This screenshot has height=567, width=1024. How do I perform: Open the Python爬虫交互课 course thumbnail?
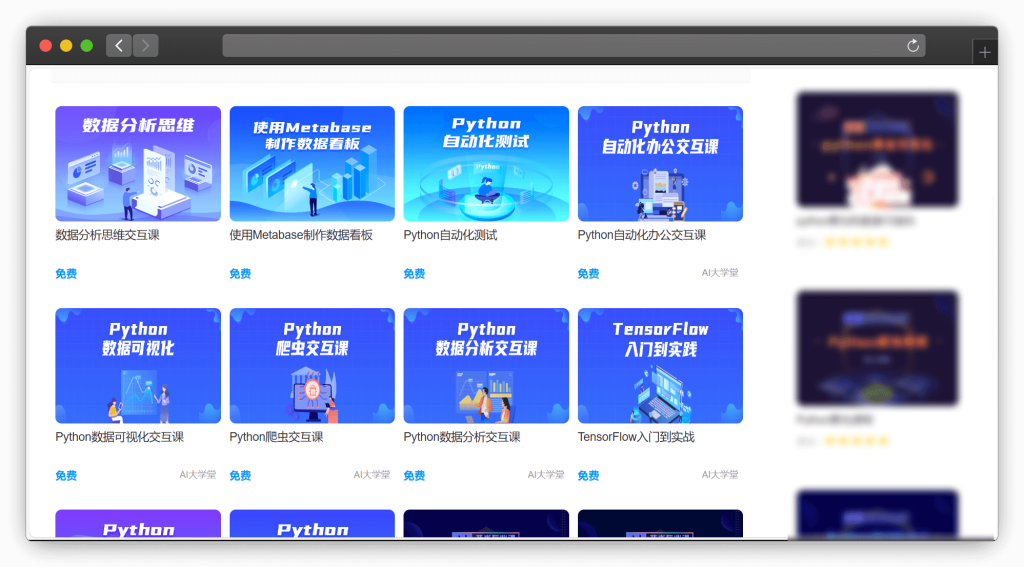pyautogui.click(x=312, y=366)
